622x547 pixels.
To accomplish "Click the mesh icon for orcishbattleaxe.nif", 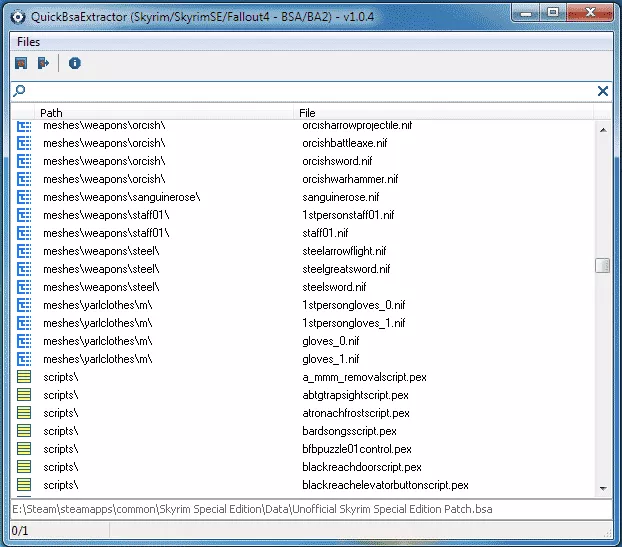I will pos(24,143).
